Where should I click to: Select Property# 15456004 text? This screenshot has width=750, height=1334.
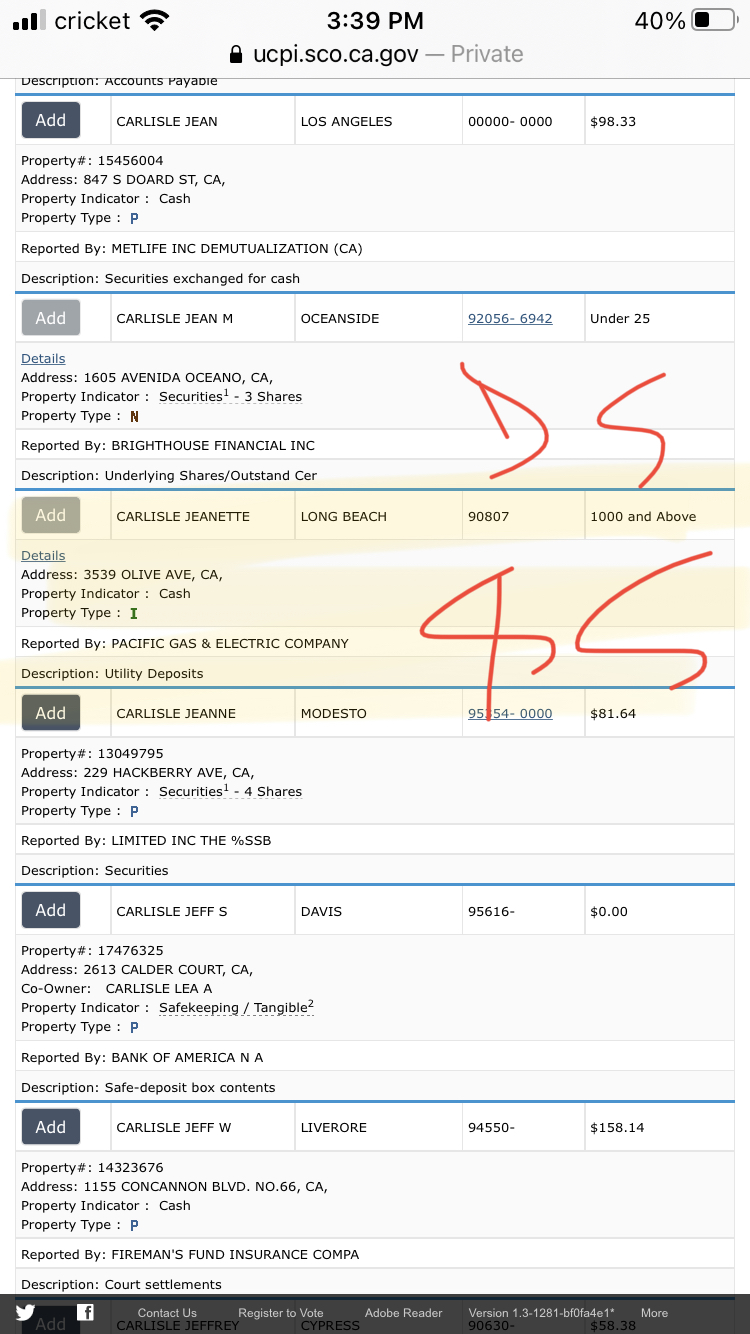coord(92,160)
